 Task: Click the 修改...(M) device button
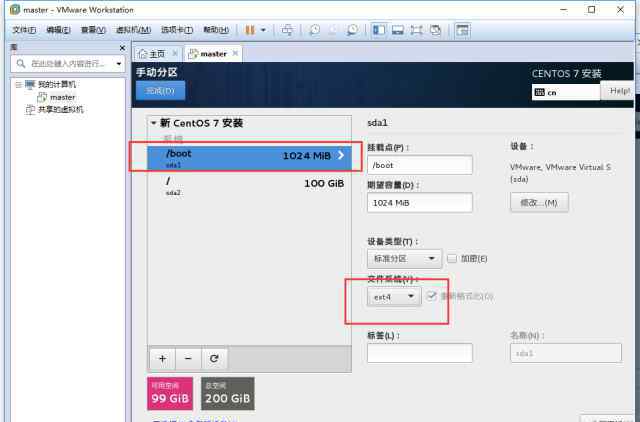pos(539,202)
